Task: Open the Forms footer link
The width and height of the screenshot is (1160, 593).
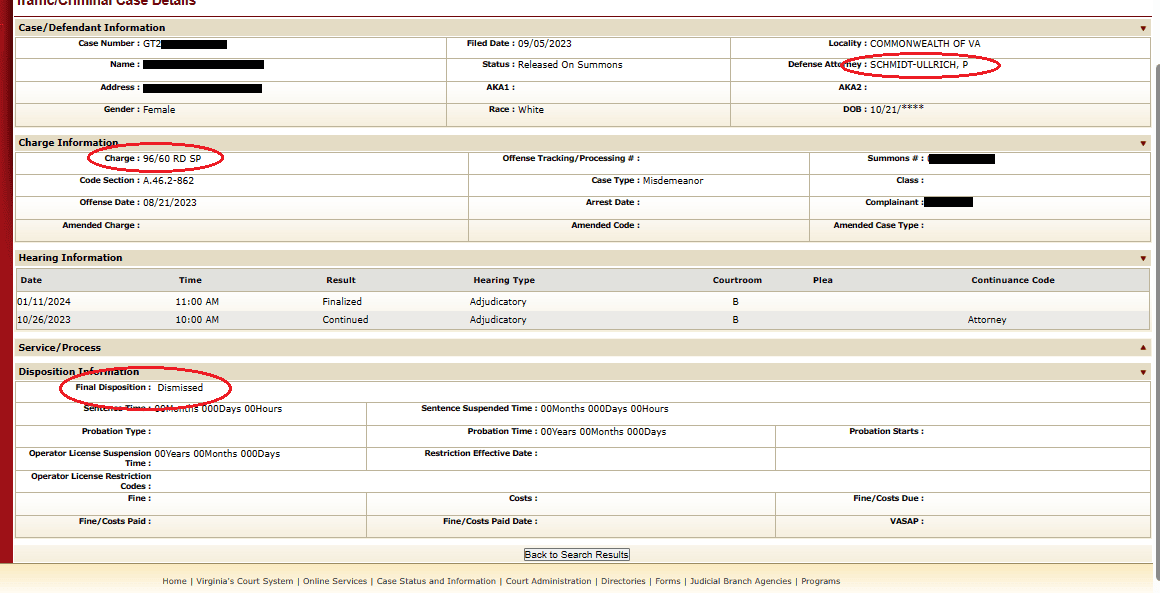Action: [x=667, y=581]
